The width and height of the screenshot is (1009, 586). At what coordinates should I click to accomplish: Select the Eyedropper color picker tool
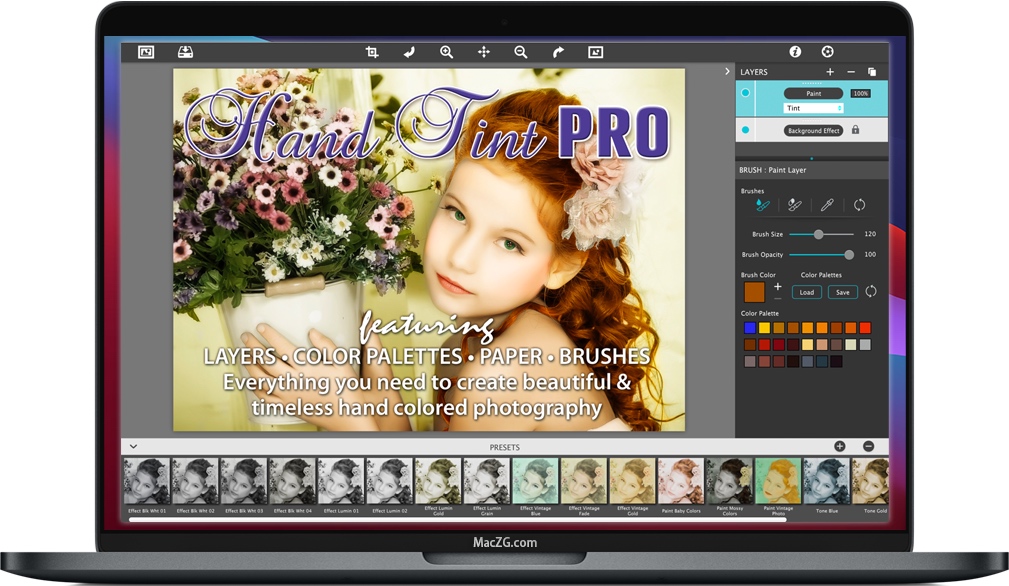827,204
